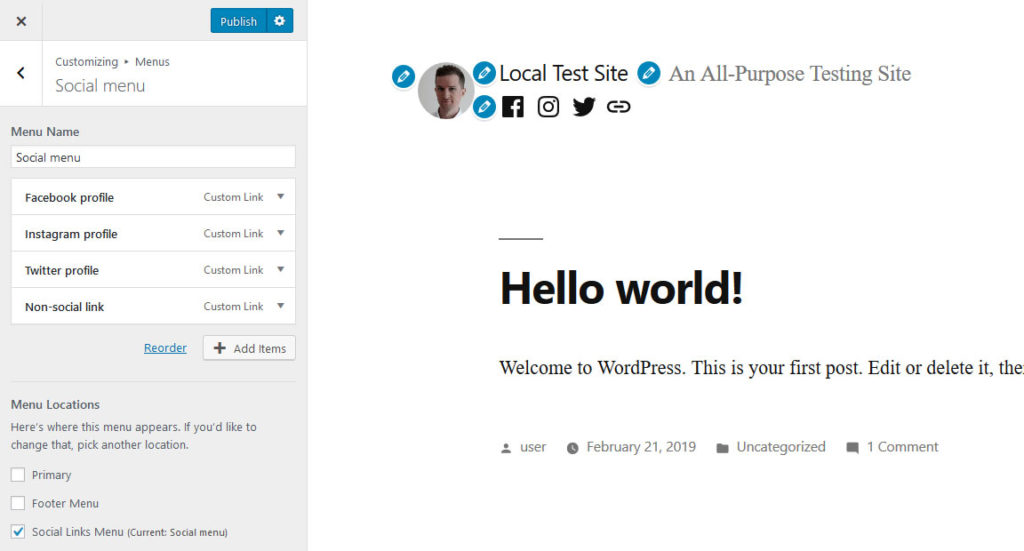Image resolution: width=1024 pixels, height=551 pixels.
Task: Click the Facebook icon in site header
Action: (x=513, y=107)
